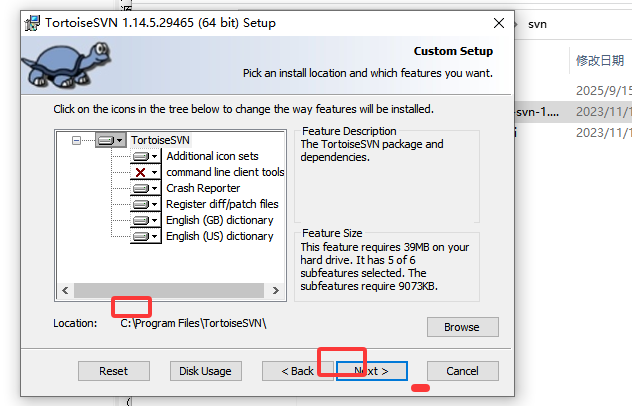Viewport: 632px width, 406px height.
Task: Click English (GB) dictionary drive icon
Action: [141, 221]
